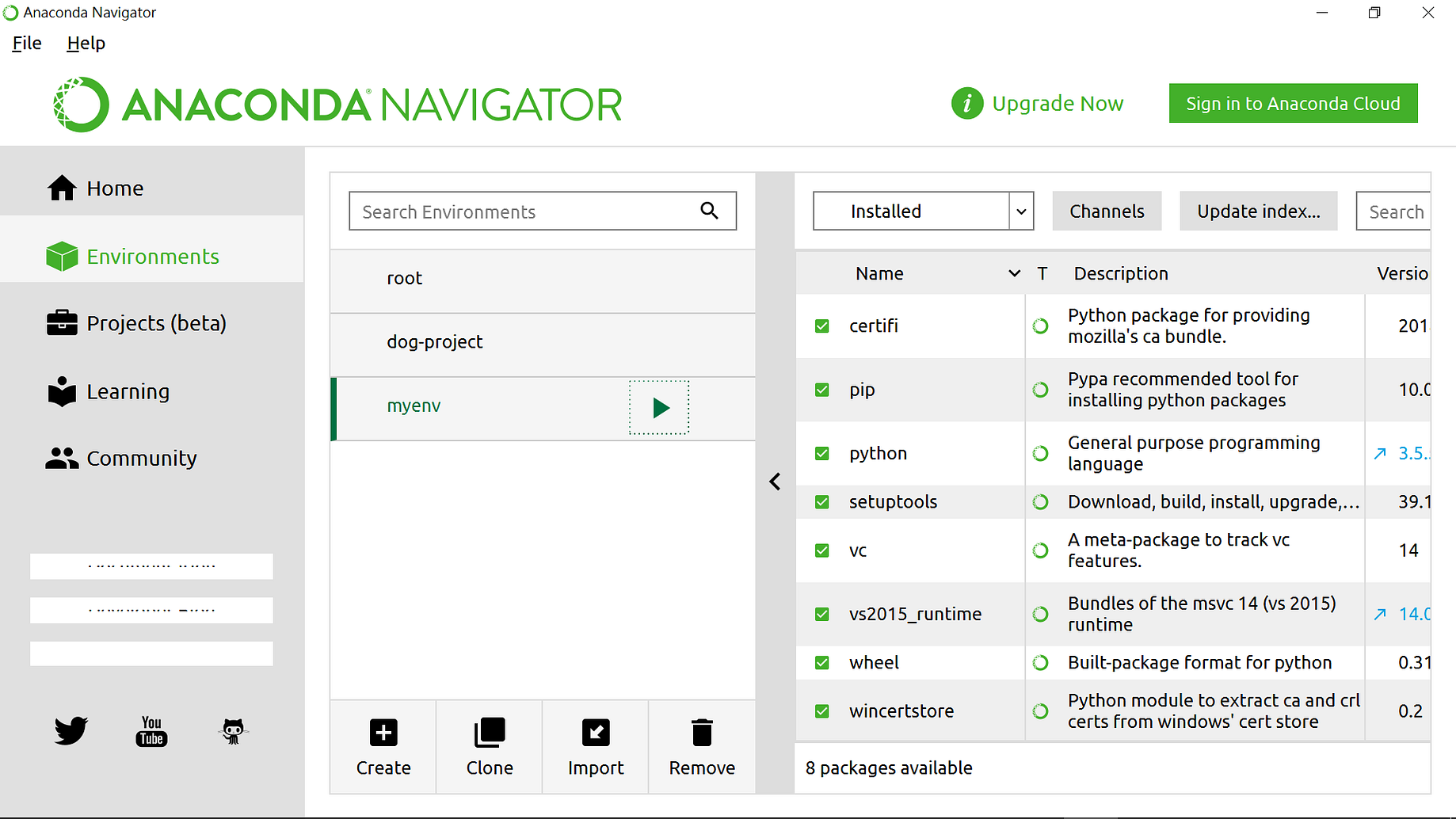Toggle the pip package checkbox
The image size is (1456, 819).
(822, 390)
